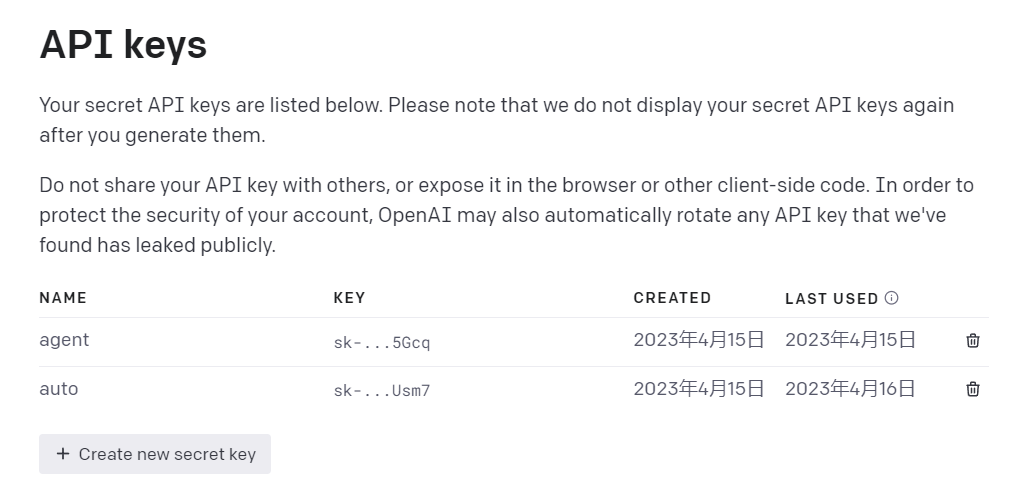Click the sk-...5Gcq key value
Viewport: 1023px width, 493px height.
pos(382,343)
